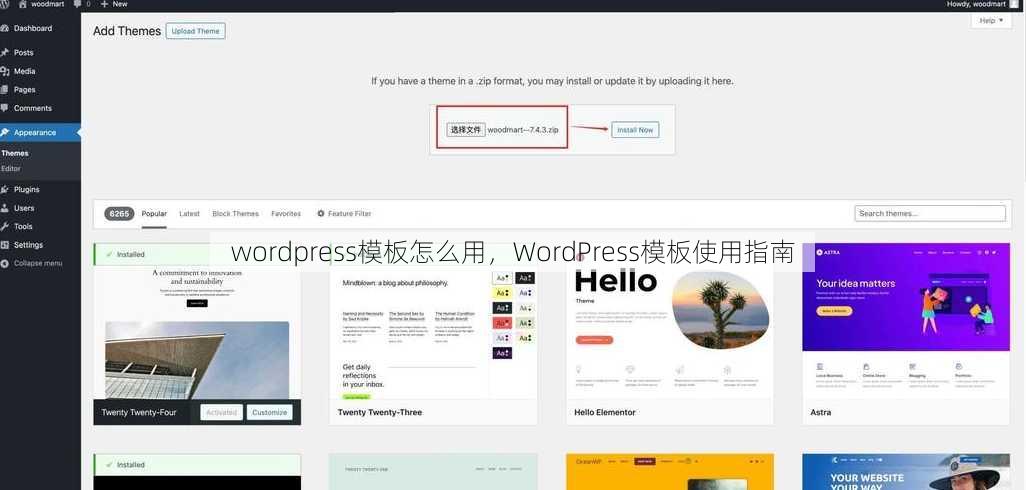Open the Pages icon in sidebar
1026x490 pixels.
click(x=5, y=90)
